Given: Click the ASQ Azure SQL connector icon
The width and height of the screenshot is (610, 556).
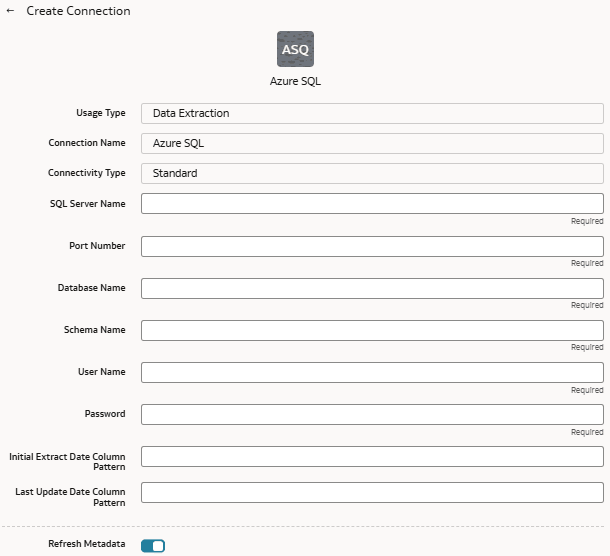Looking at the screenshot, I should (295, 49).
